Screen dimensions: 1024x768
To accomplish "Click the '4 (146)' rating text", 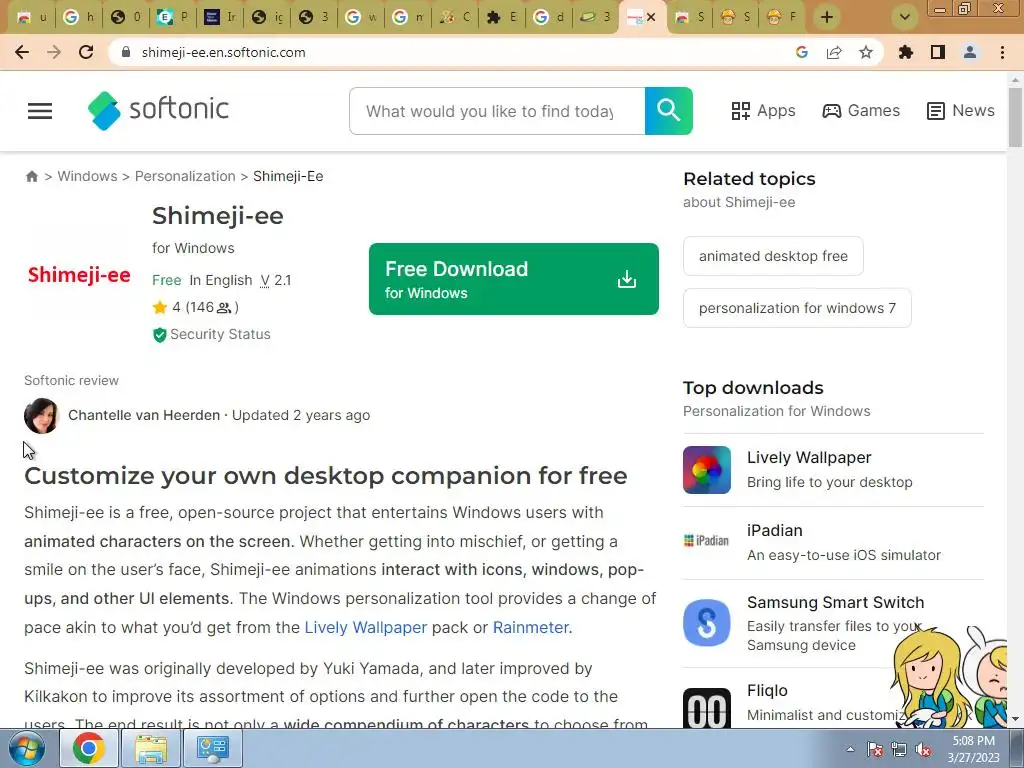I will click(x=205, y=307).
